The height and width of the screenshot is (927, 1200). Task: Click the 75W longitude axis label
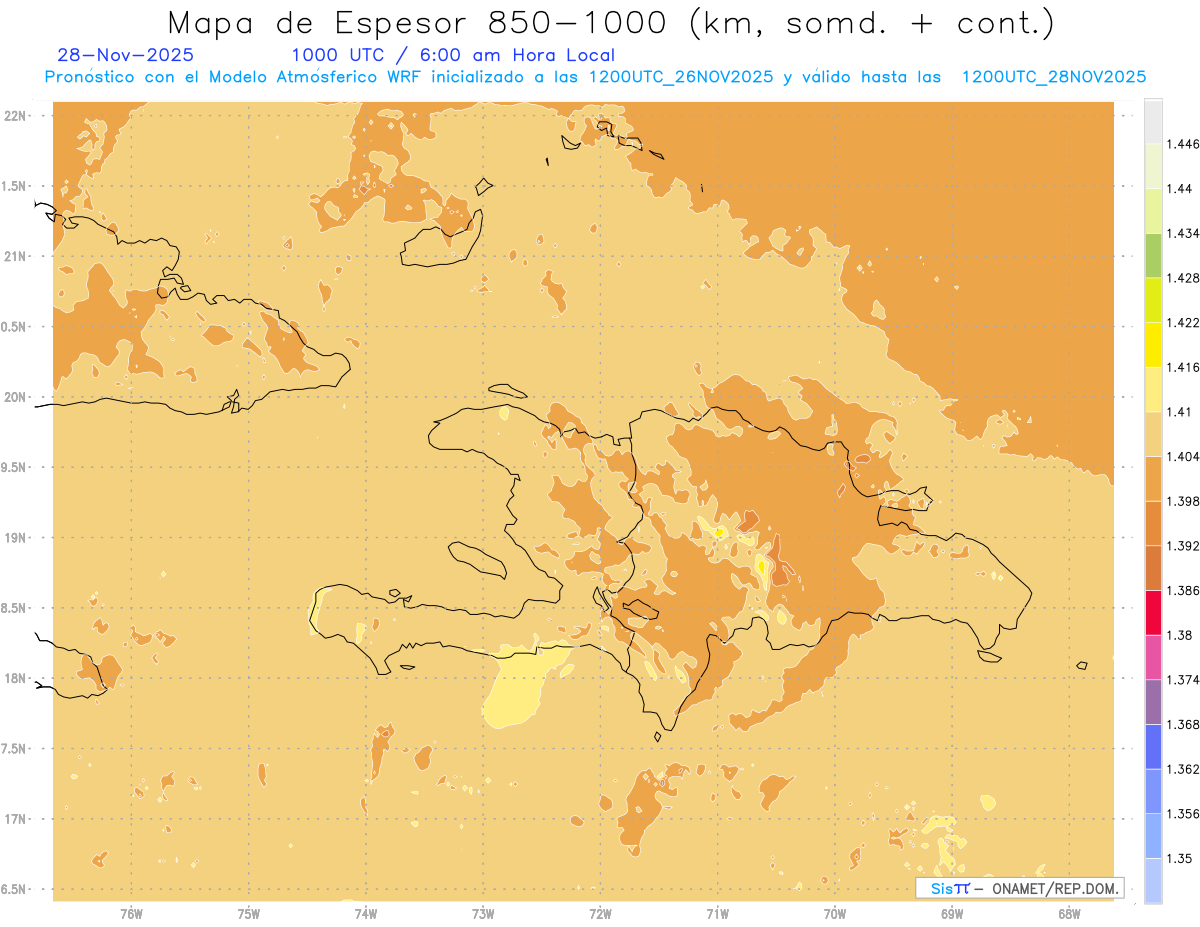point(248,913)
